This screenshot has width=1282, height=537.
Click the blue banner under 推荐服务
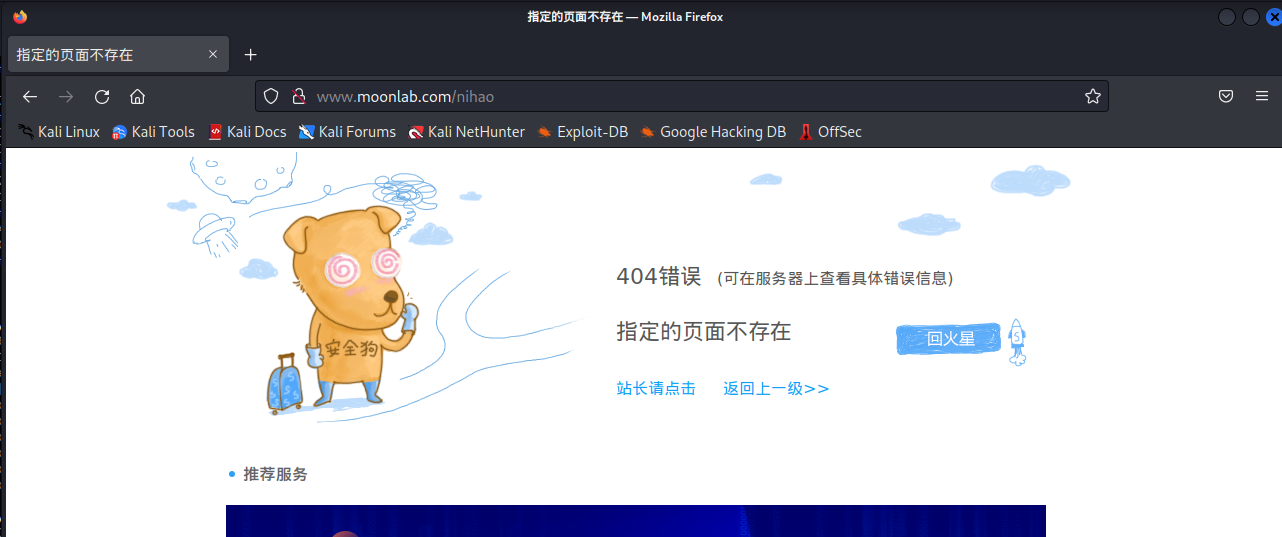click(636, 521)
